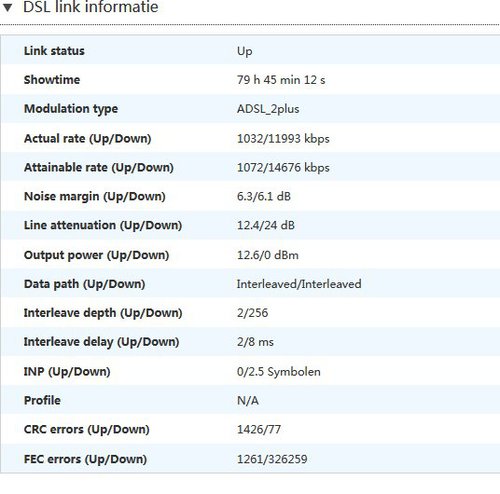500x494 pixels.
Task: Click the 1261/326259 FEC errors value
Action: point(272,459)
